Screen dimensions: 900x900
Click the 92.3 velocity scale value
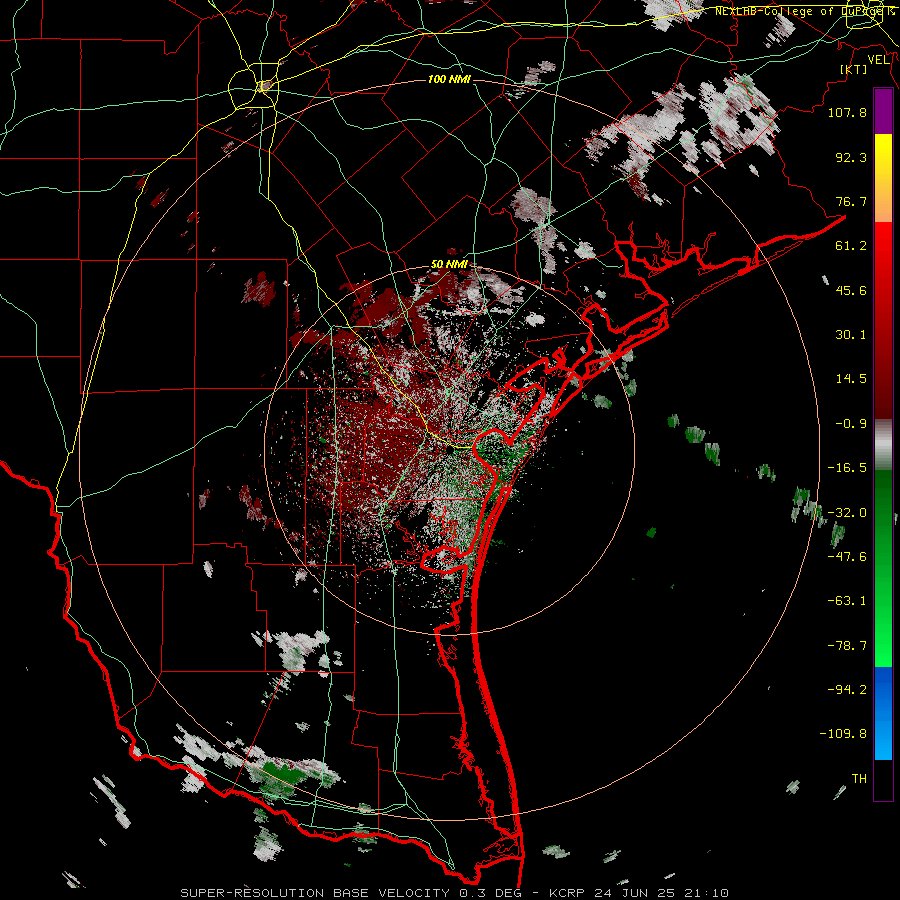(x=851, y=157)
